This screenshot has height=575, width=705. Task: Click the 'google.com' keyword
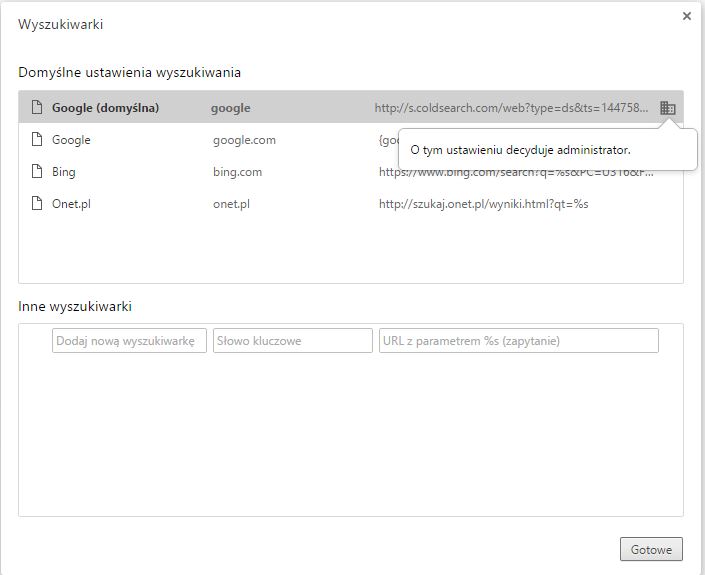point(244,140)
